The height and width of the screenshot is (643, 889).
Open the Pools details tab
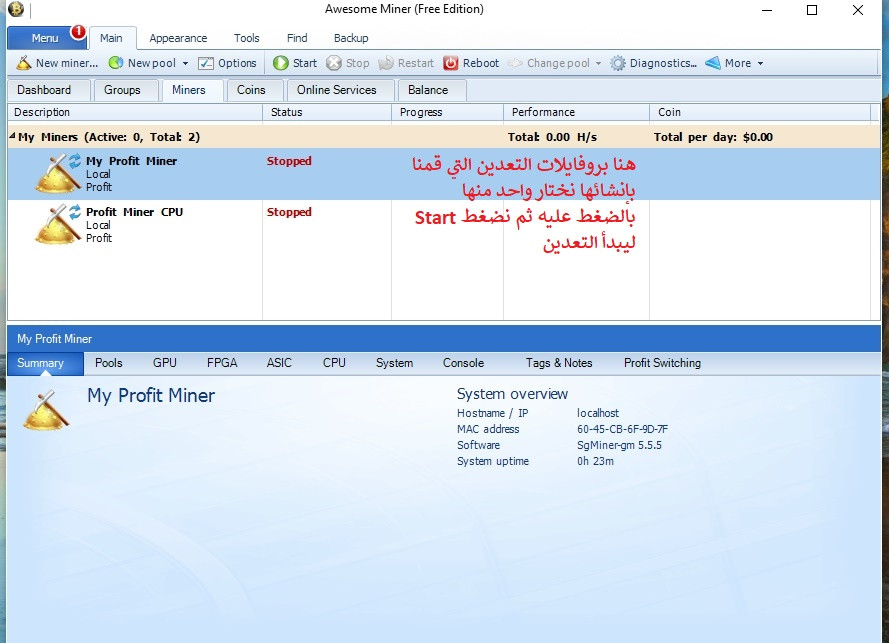(109, 363)
